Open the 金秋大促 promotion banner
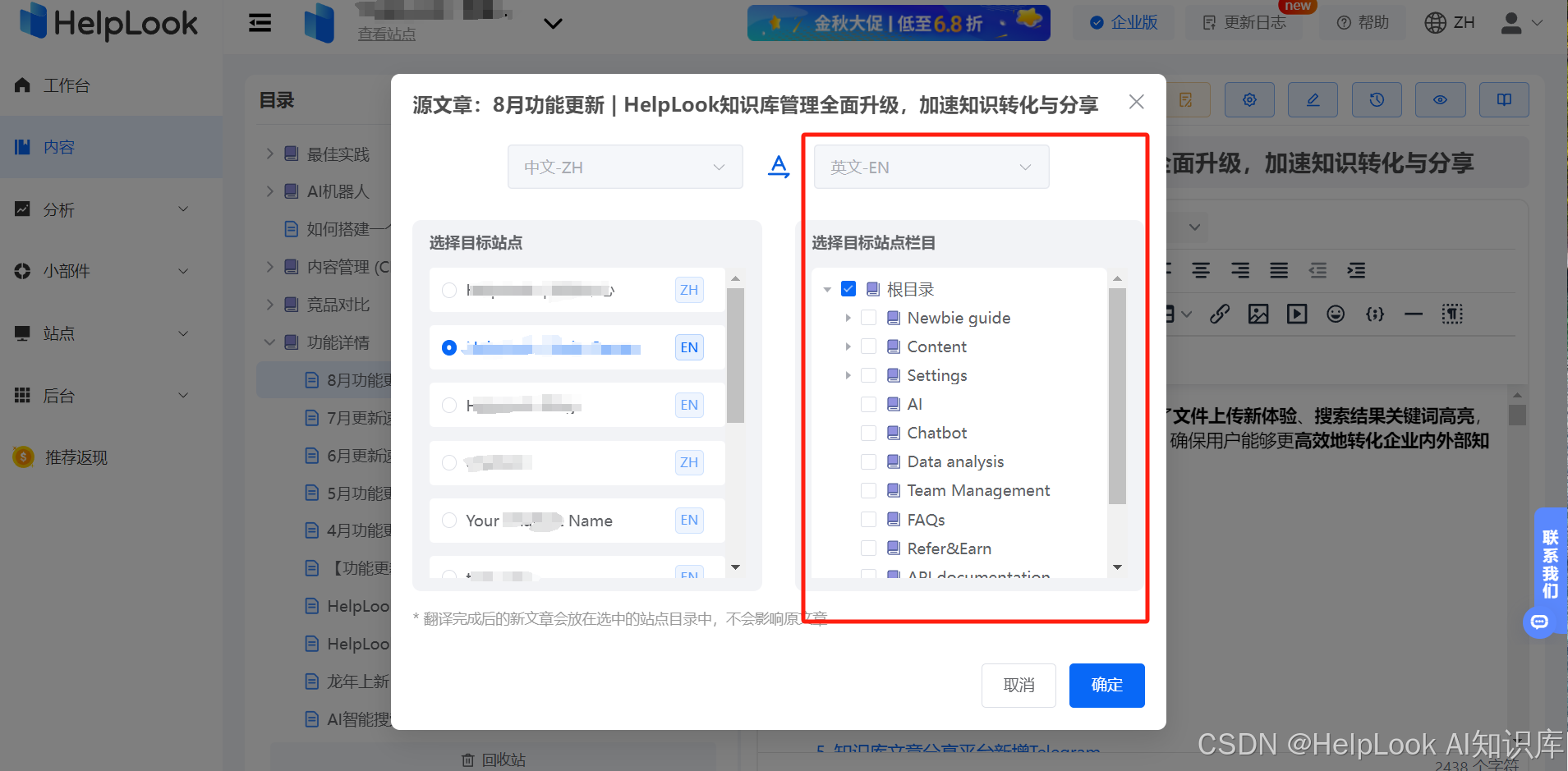Screen dimensions: 1568x771 (x=899, y=23)
